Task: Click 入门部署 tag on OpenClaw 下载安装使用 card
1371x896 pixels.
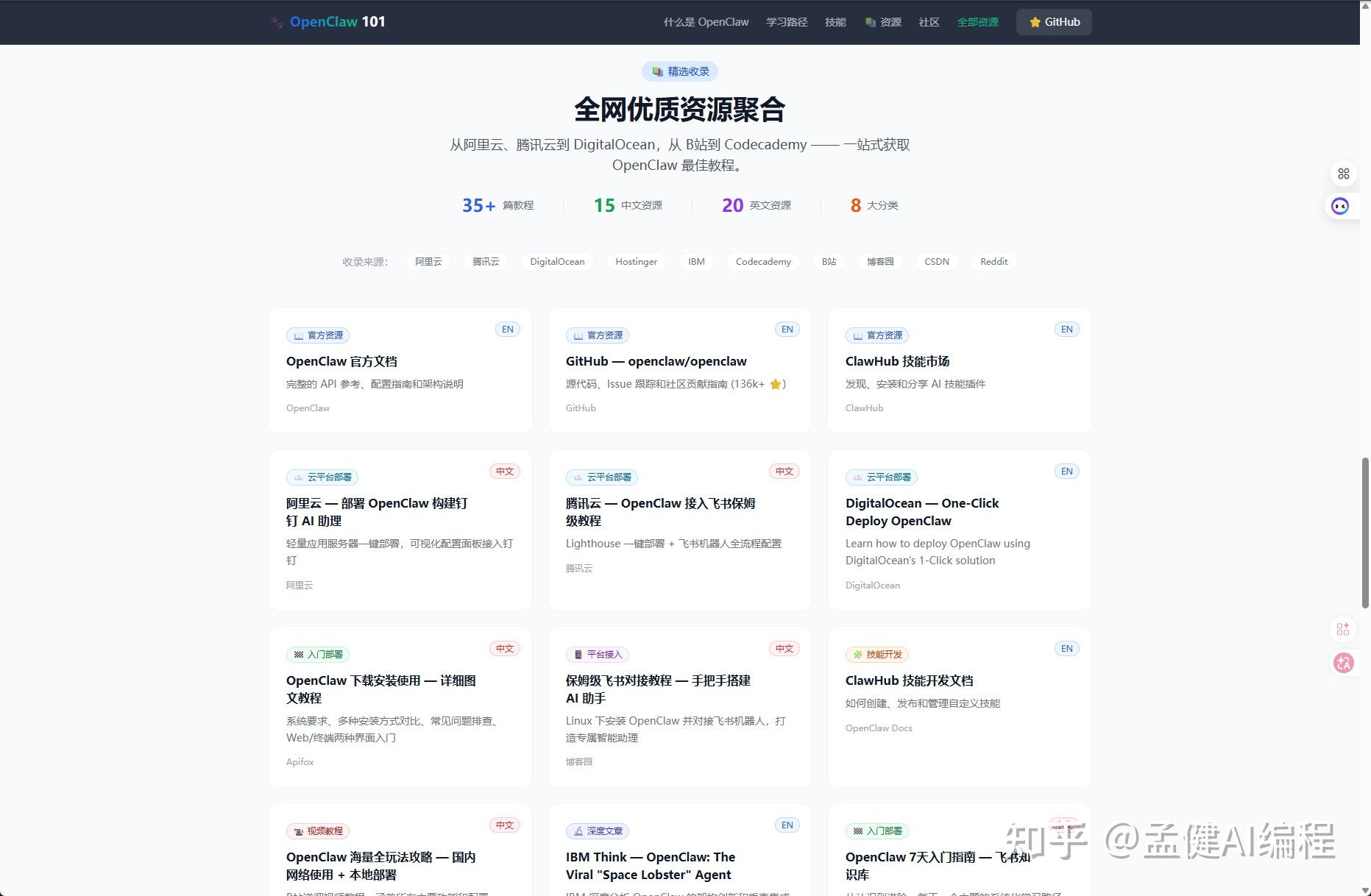Action: pos(318,655)
